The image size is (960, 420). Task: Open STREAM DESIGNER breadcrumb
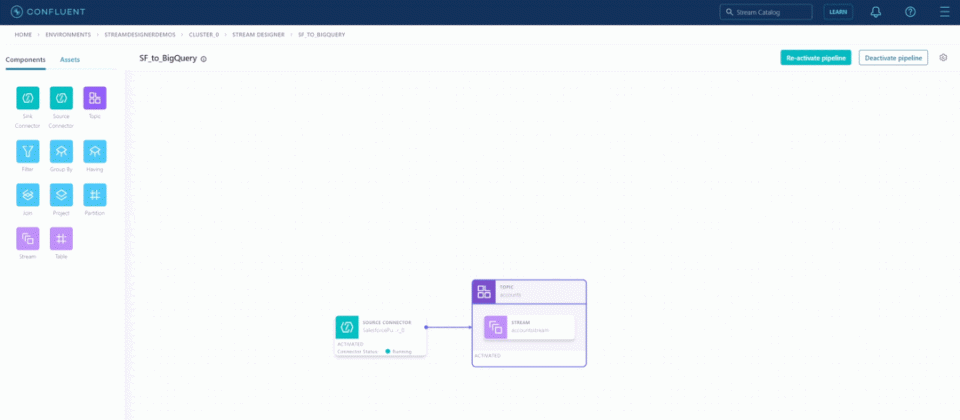[x=258, y=35]
